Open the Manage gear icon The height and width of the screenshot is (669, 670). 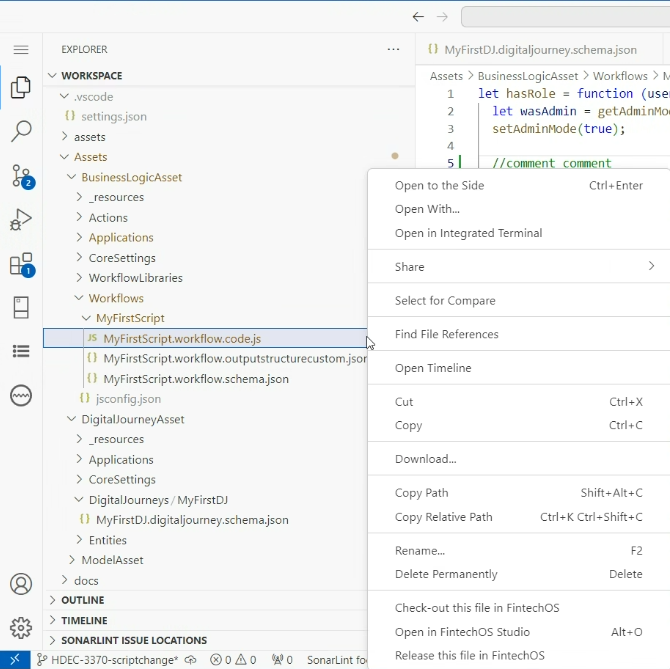[x=21, y=628]
